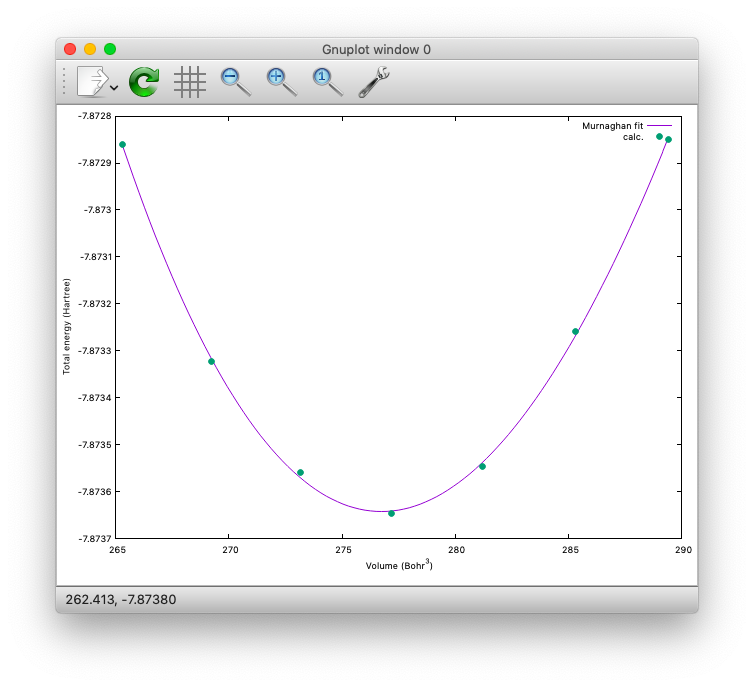The image size is (754, 687).
Task: Select the leftmost data point near volume 265
Action: pyautogui.click(x=123, y=144)
